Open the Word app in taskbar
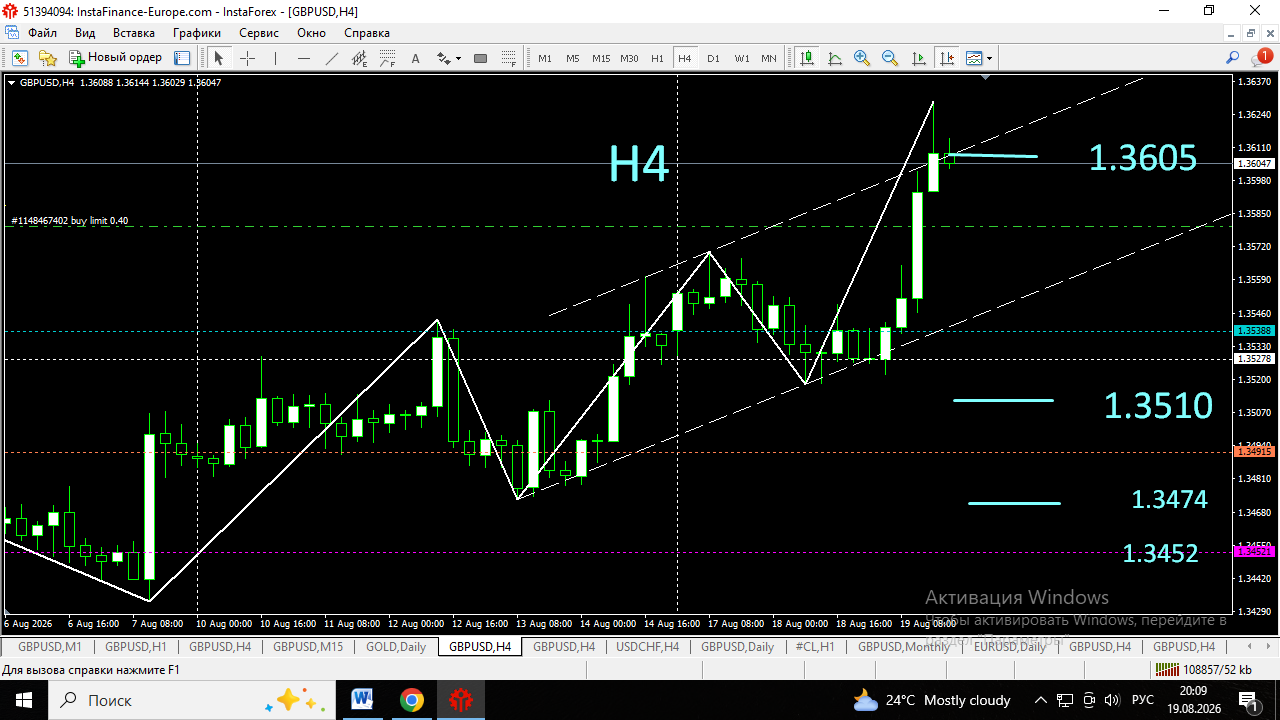Image resolution: width=1280 pixels, height=720 pixels. [362, 700]
